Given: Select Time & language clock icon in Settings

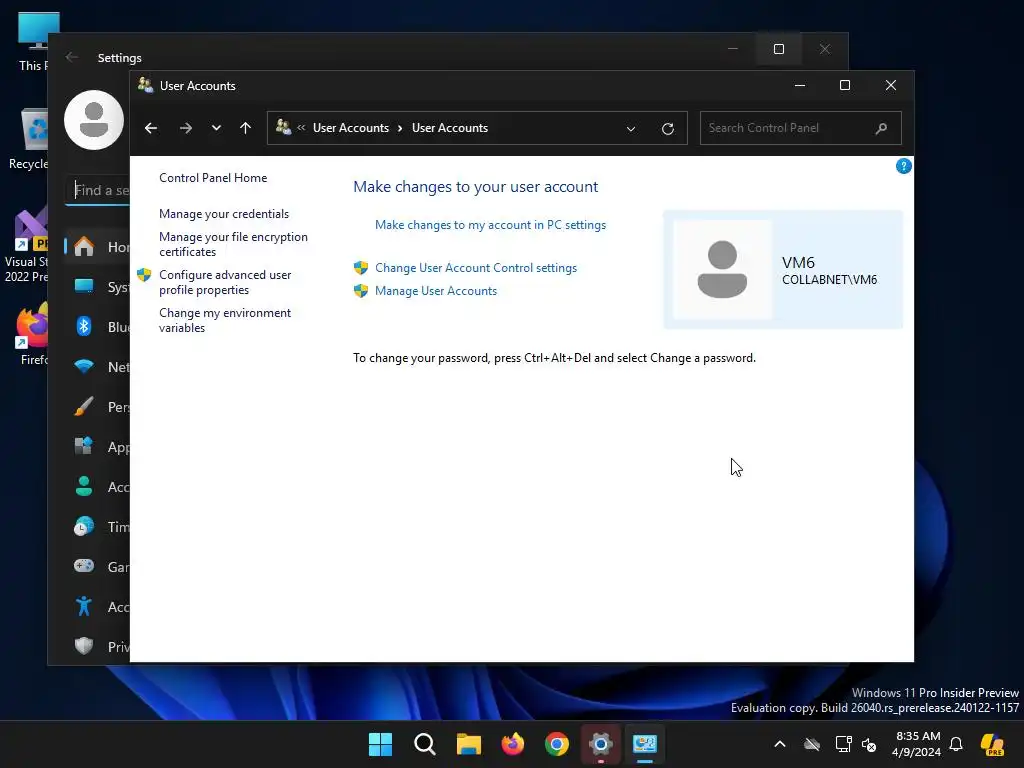Looking at the screenshot, I should (84, 526).
